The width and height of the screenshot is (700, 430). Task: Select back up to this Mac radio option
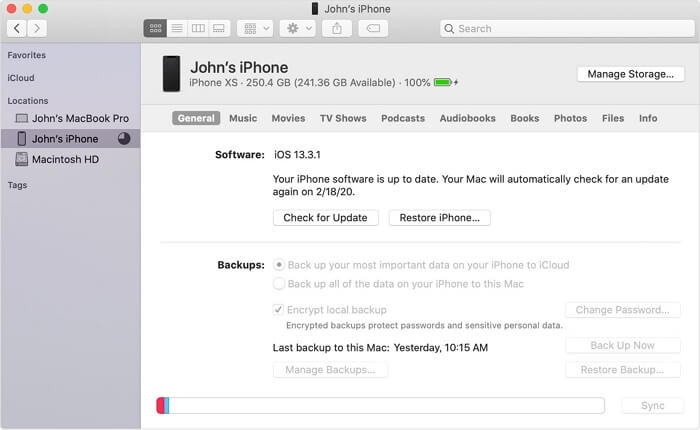279,284
